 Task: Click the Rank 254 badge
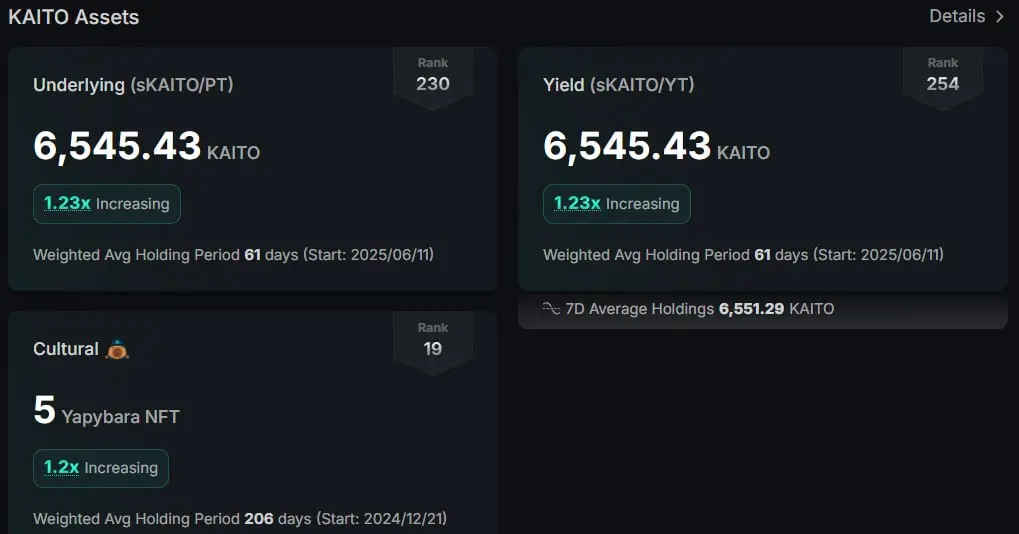[942, 77]
